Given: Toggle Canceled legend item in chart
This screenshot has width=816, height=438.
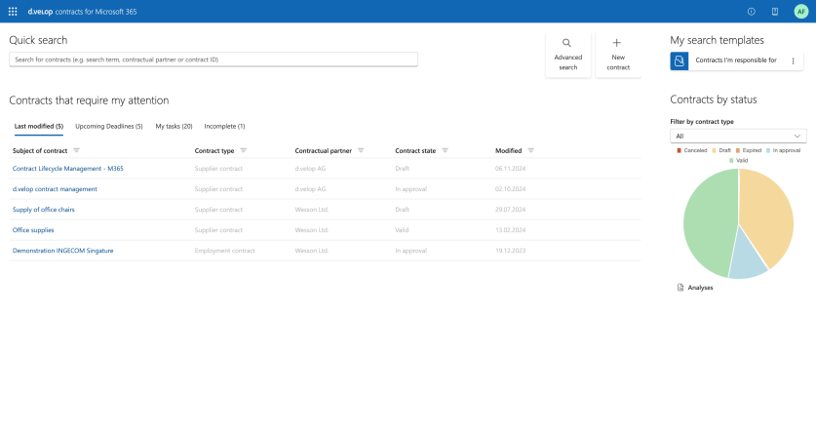Looking at the screenshot, I should [x=691, y=150].
